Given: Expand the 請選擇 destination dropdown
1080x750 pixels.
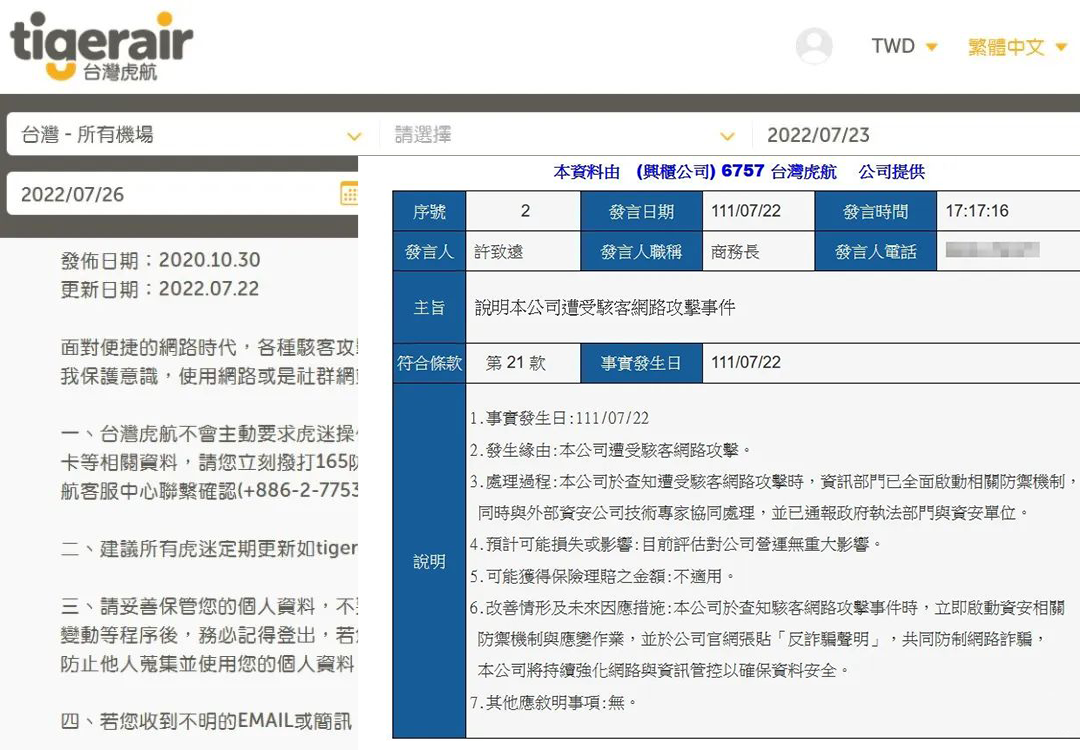Looking at the screenshot, I should coord(565,134).
